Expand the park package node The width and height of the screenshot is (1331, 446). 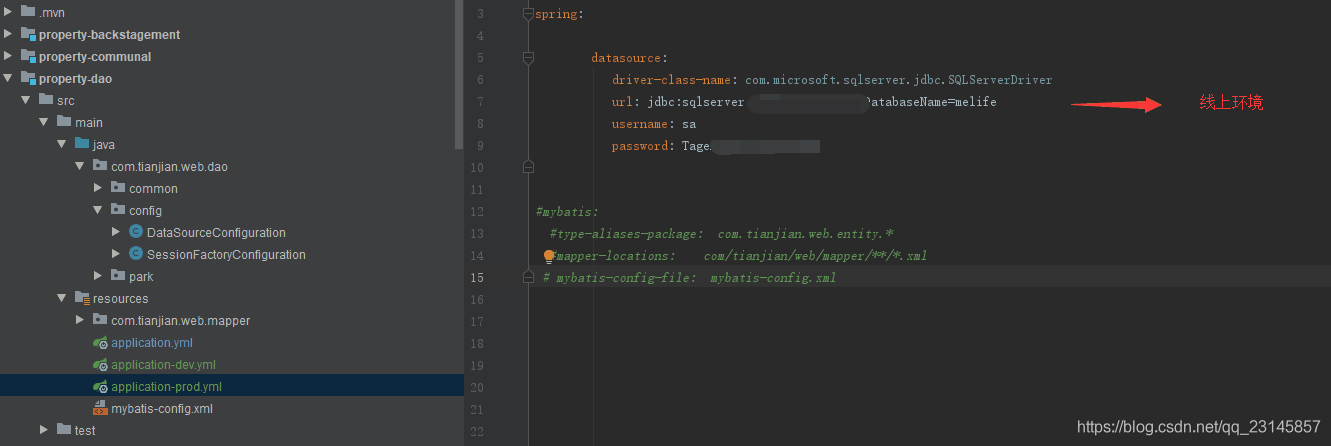point(98,277)
